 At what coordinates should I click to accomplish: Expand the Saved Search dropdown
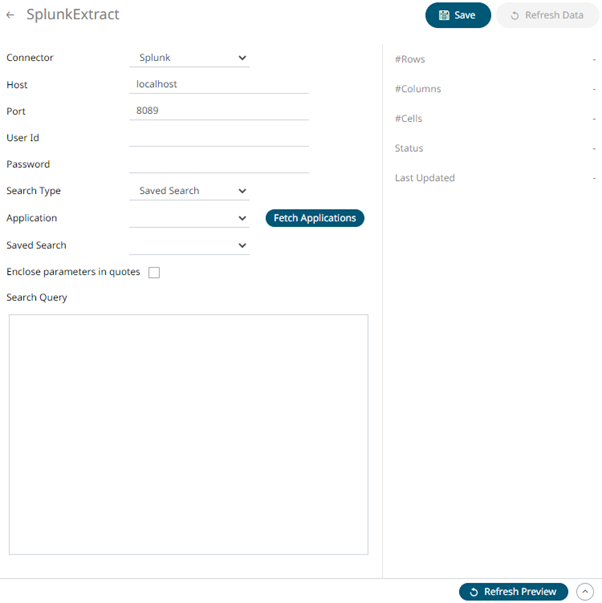pos(189,245)
